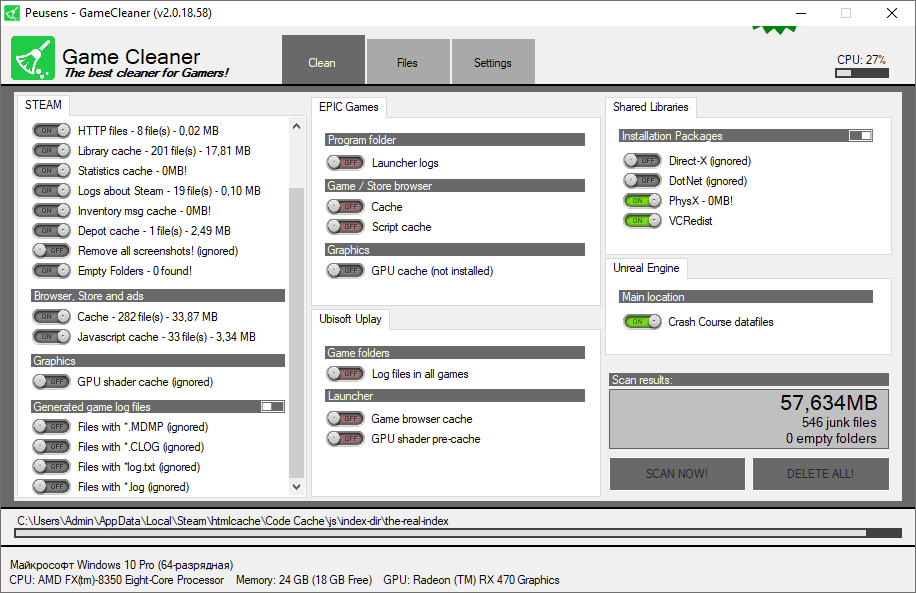Click the scanned file path text
The height and width of the screenshot is (593, 916).
pos(233,521)
